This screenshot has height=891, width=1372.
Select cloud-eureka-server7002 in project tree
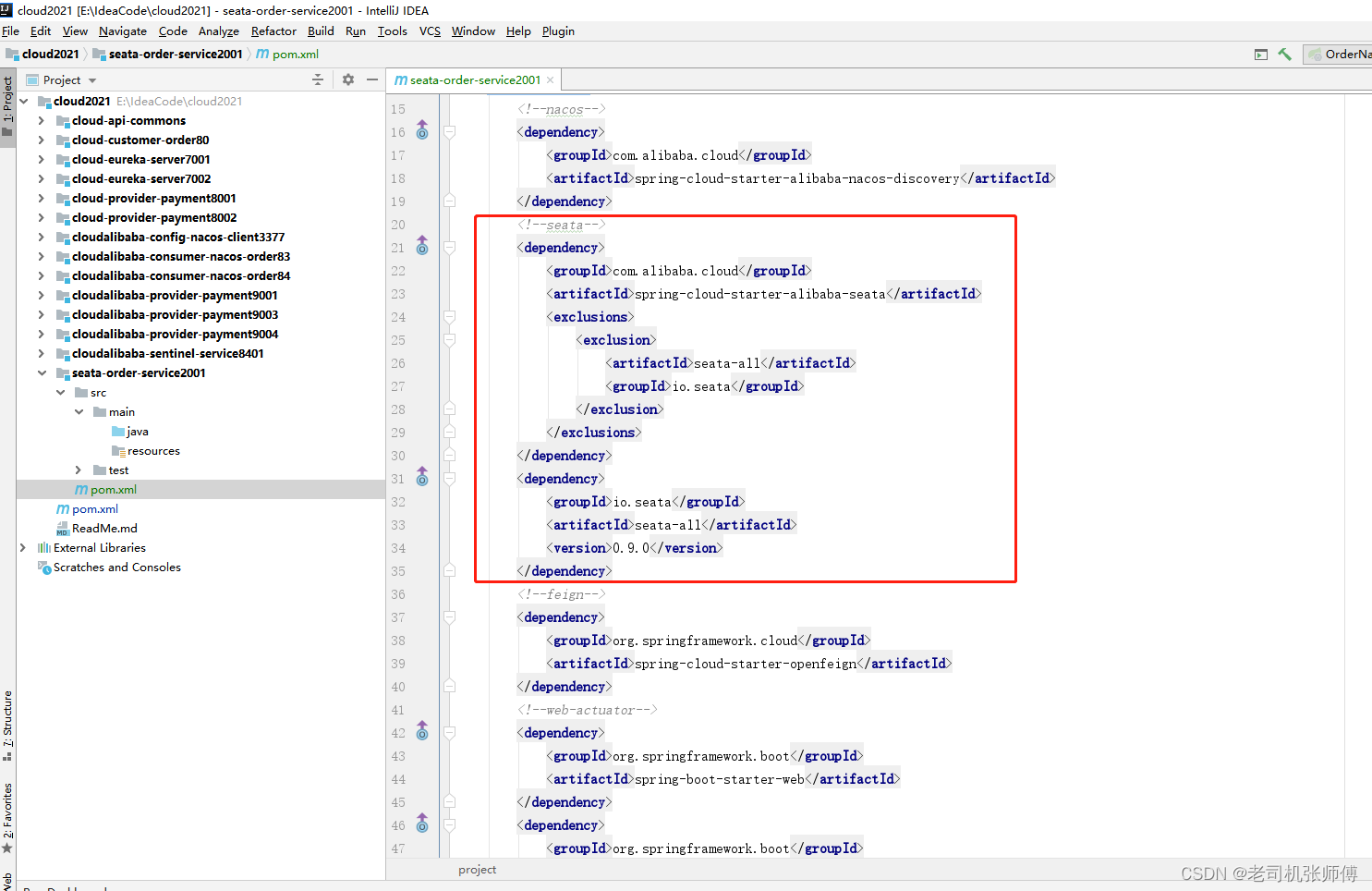141,179
